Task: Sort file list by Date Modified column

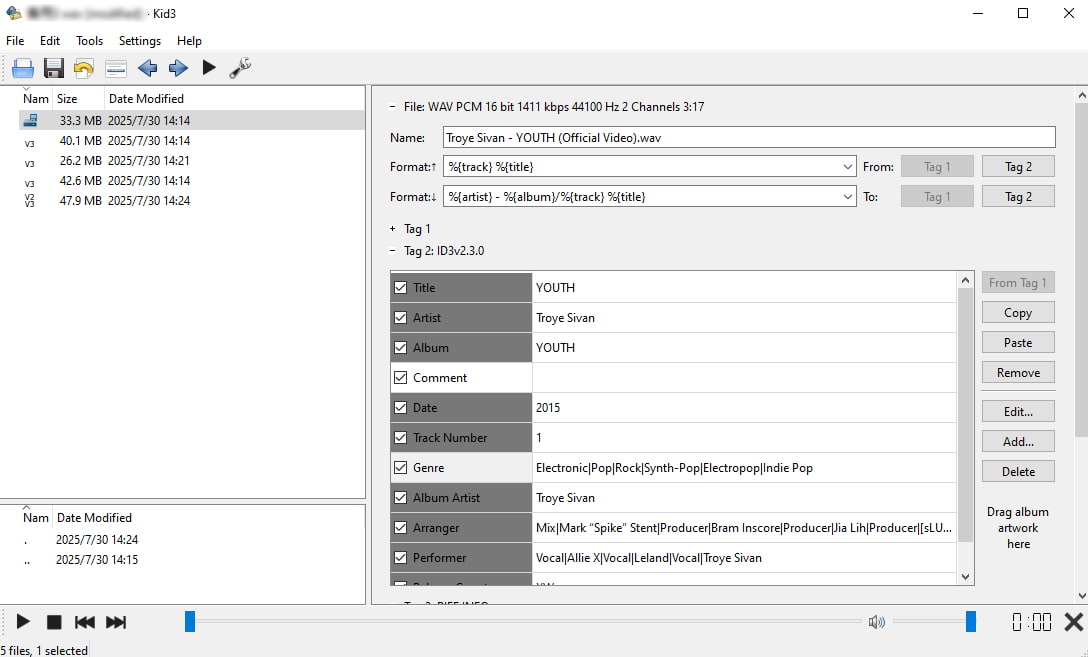Action: (146, 99)
